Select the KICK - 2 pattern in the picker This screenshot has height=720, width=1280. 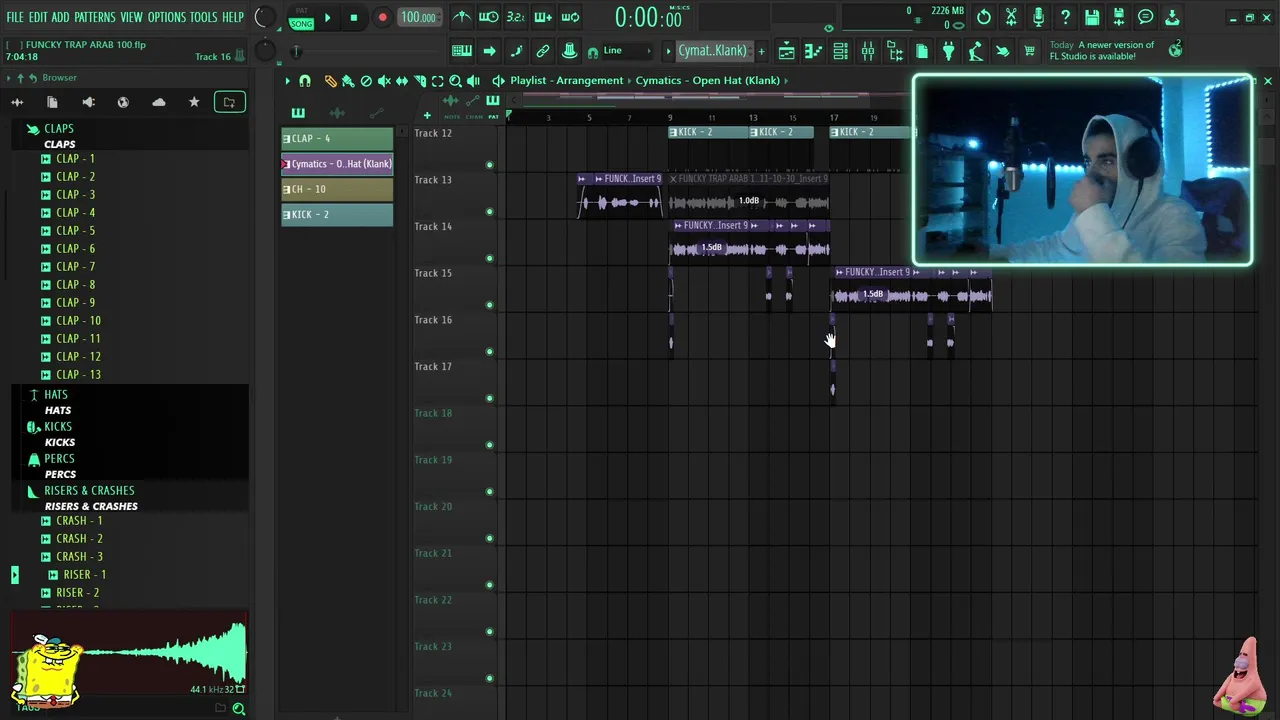337,215
